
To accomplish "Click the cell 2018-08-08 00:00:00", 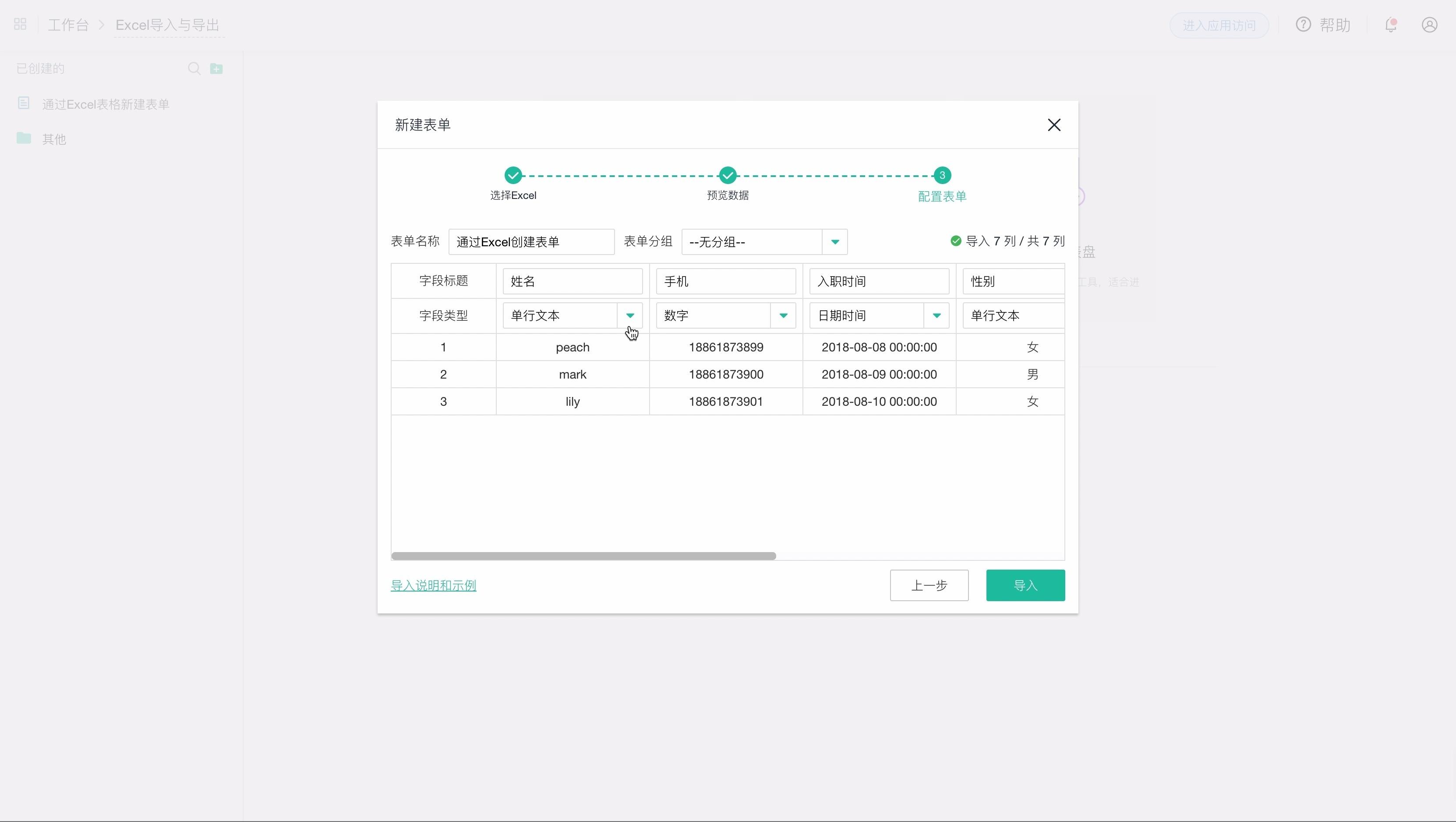I will tap(879, 347).
